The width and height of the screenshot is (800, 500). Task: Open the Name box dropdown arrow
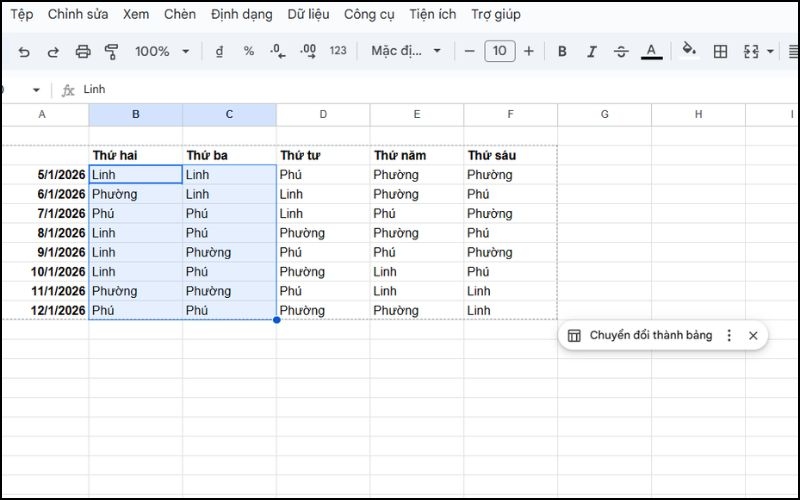[x=37, y=90]
